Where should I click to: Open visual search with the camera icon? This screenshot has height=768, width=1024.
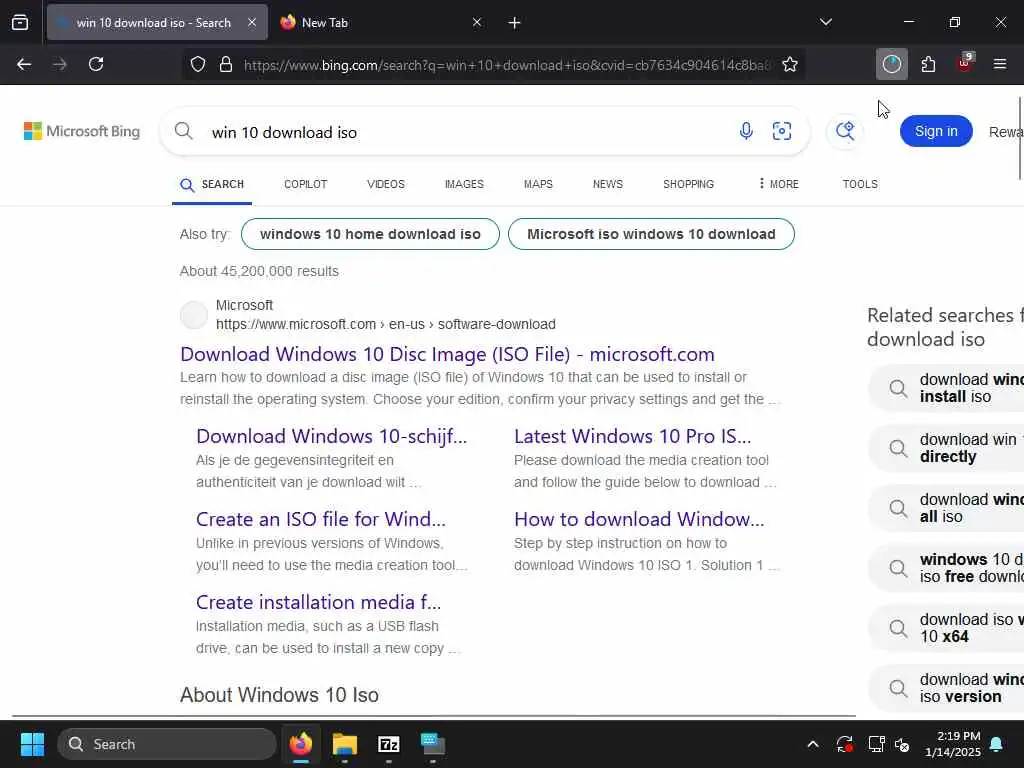(782, 131)
